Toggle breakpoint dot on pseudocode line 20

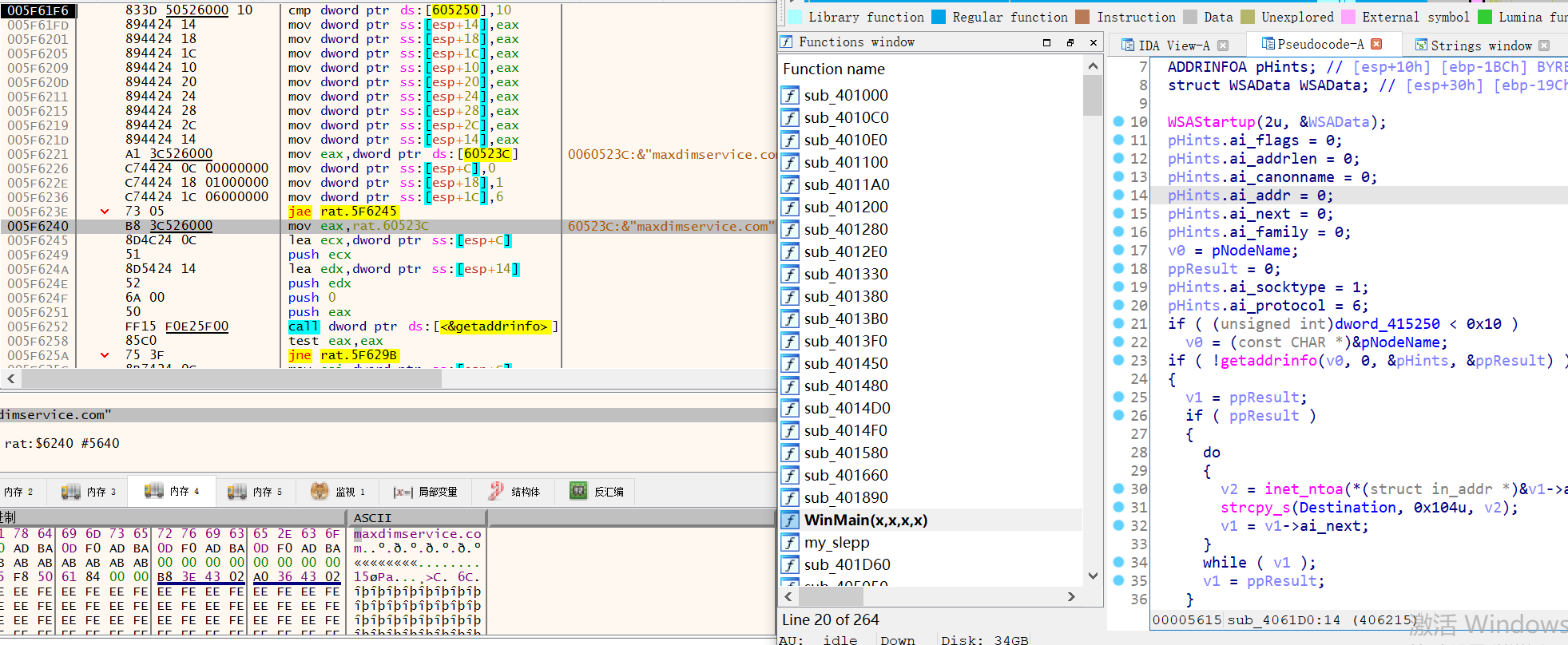(1118, 305)
